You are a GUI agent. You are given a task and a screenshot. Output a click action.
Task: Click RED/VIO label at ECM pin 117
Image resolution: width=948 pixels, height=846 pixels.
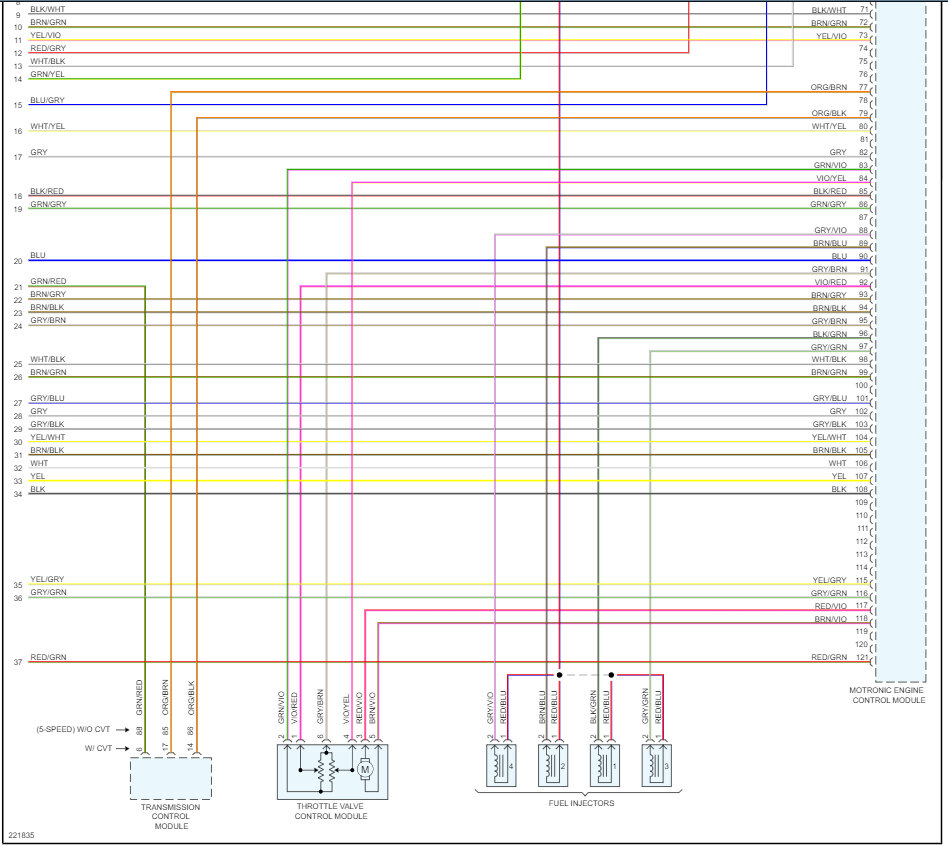coord(831,606)
